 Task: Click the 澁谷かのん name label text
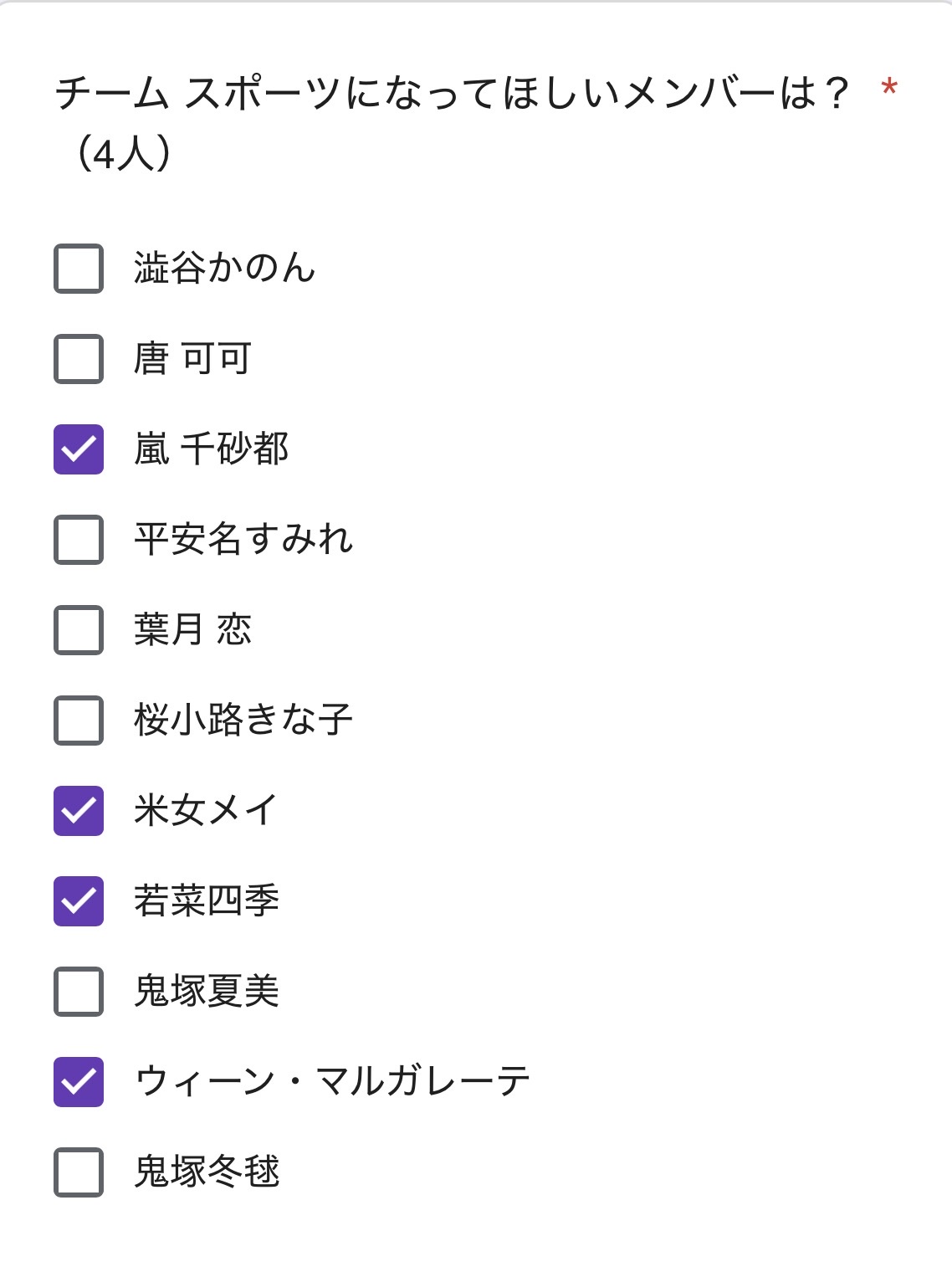224,269
